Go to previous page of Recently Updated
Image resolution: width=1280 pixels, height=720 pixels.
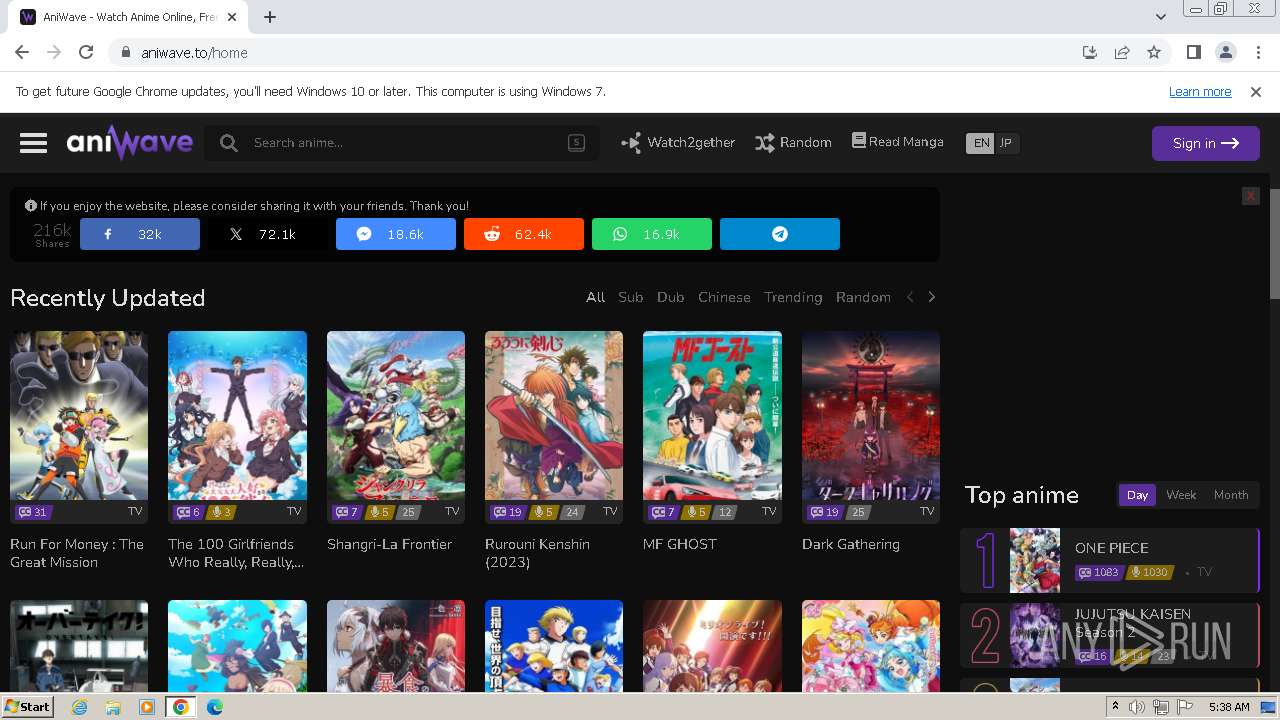pyautogui.click(x=910, y=297)
